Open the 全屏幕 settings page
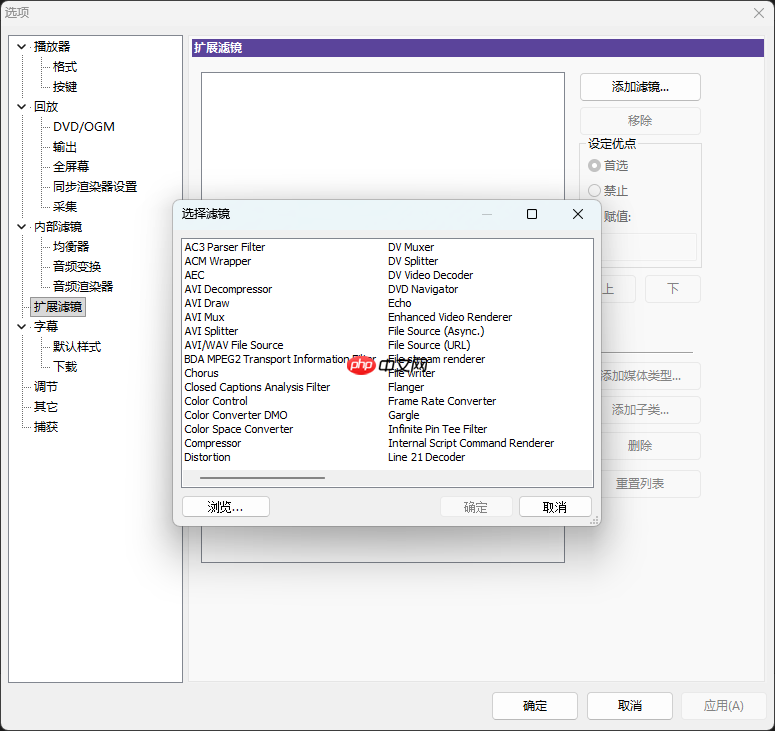This screenshot has height=731, width=775. tap(71, 167)
